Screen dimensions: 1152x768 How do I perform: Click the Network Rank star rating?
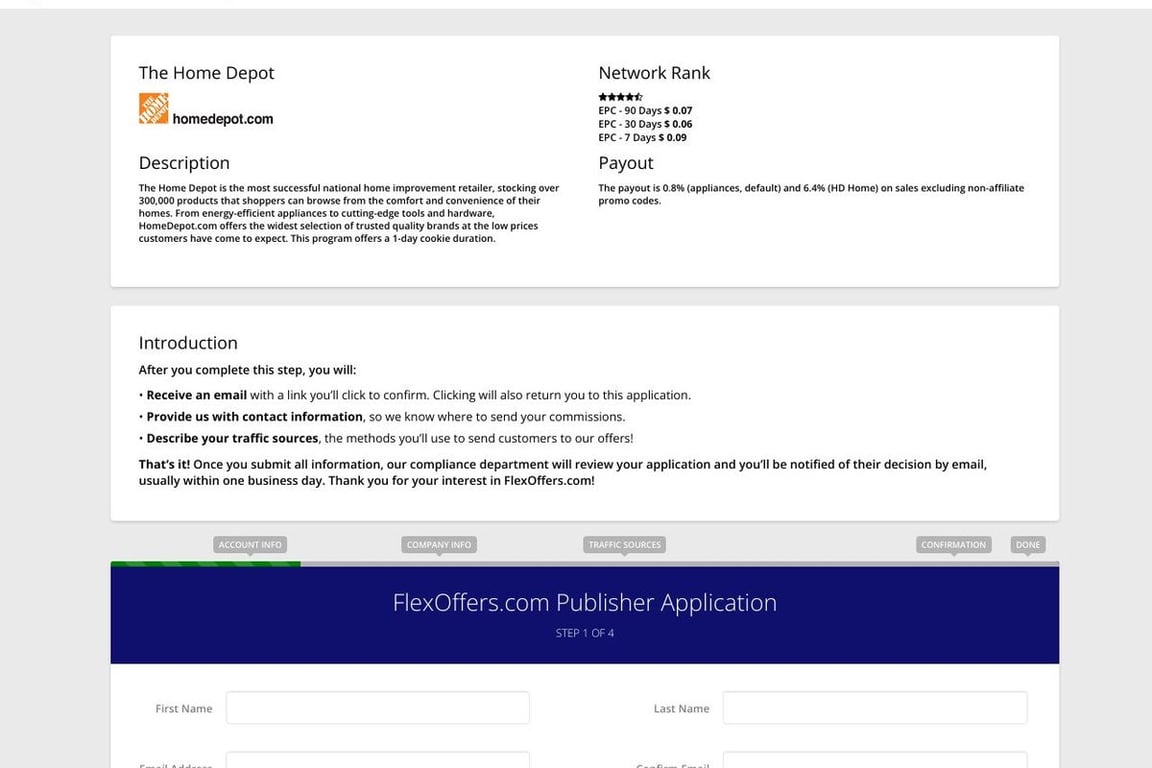620,97
